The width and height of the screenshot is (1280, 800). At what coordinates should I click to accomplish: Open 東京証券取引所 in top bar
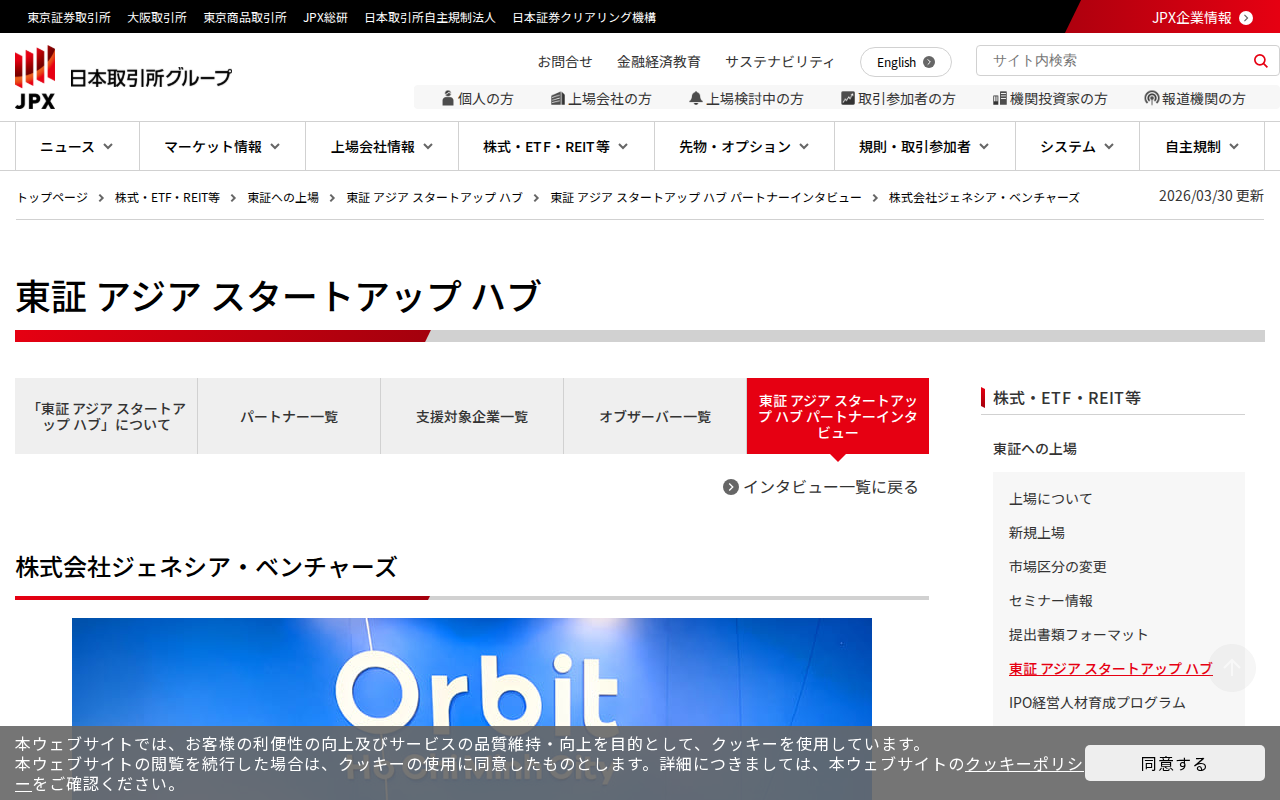(69, 17)
